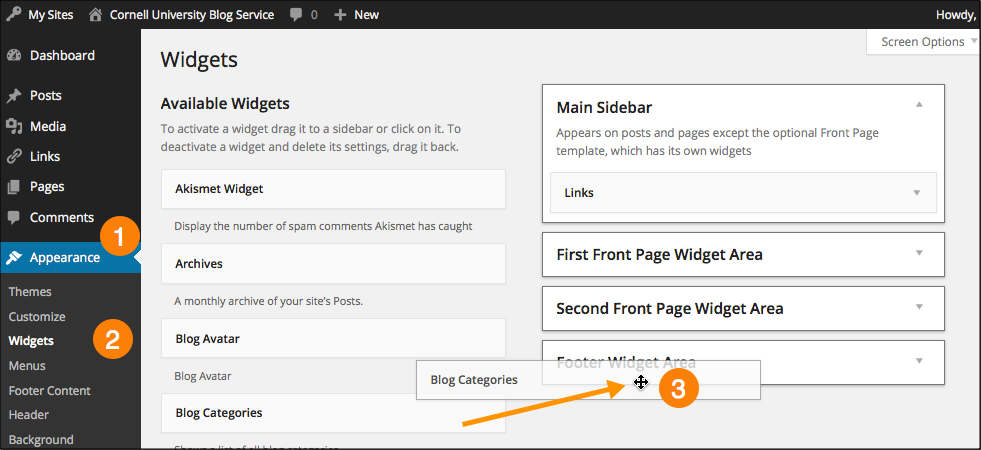Open Cornell University Blog Service link

[192, 14]
